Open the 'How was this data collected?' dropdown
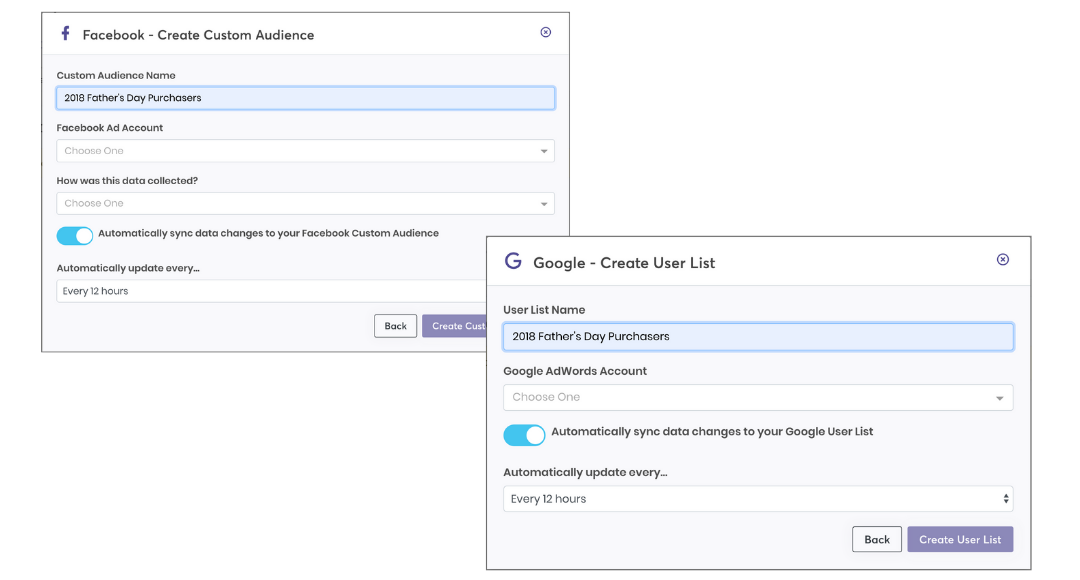Image resolution: width=1080 pixels, height=580 pixels. click(x=305, y=203)
